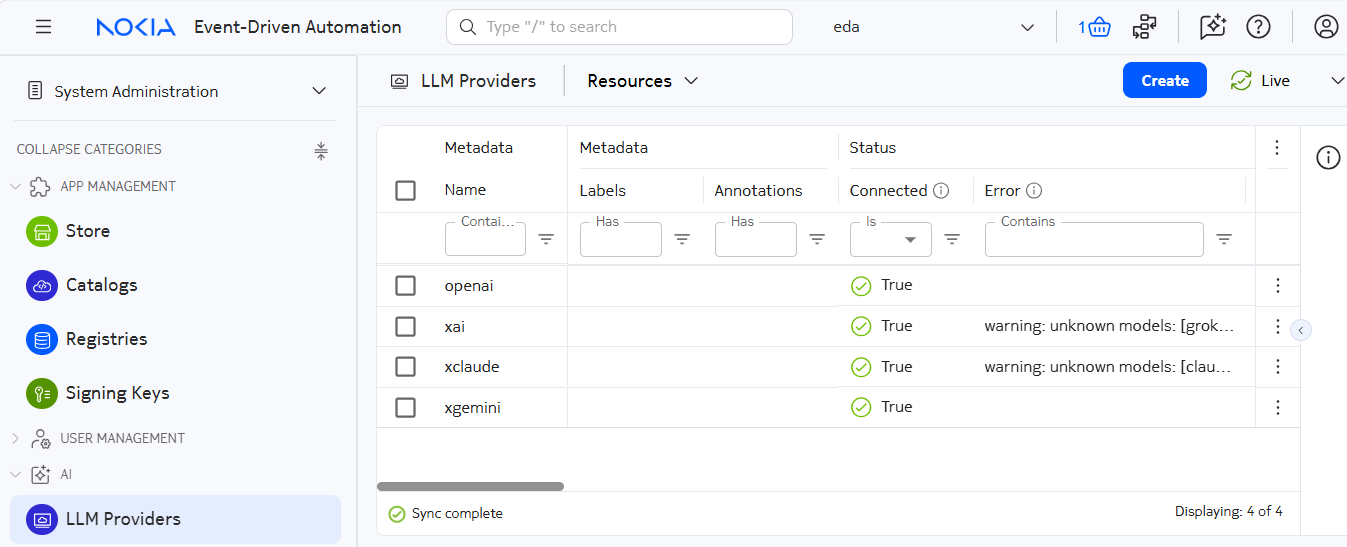
Task: Click xclaude's unknown models [clau warning
Action: (1107, 367)
